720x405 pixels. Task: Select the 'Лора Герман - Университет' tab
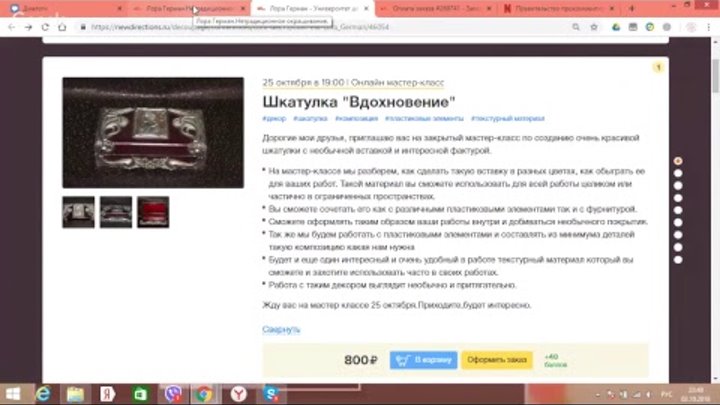point(312,8)
